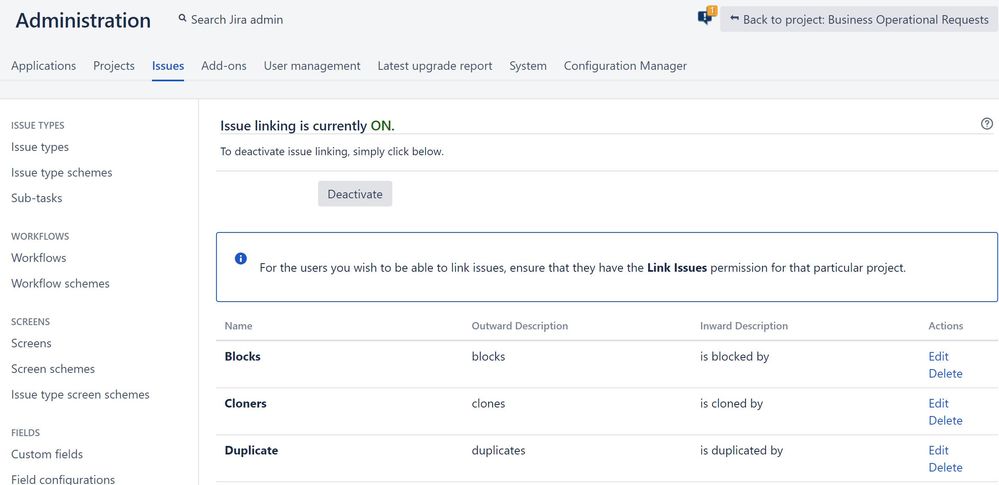
Task: Go to the Screens page
Action: 31,344
